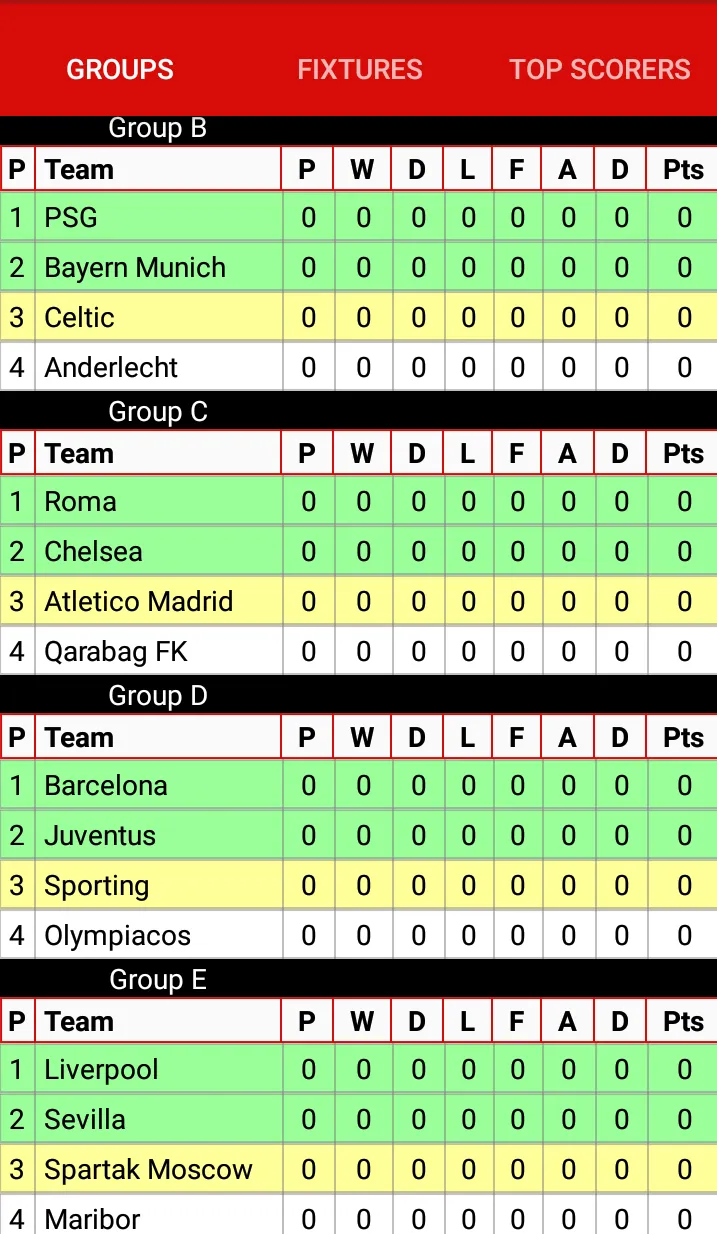Screen dimensions: 717x1234
Task: Select the GROUPS tab
Action: 119,70
